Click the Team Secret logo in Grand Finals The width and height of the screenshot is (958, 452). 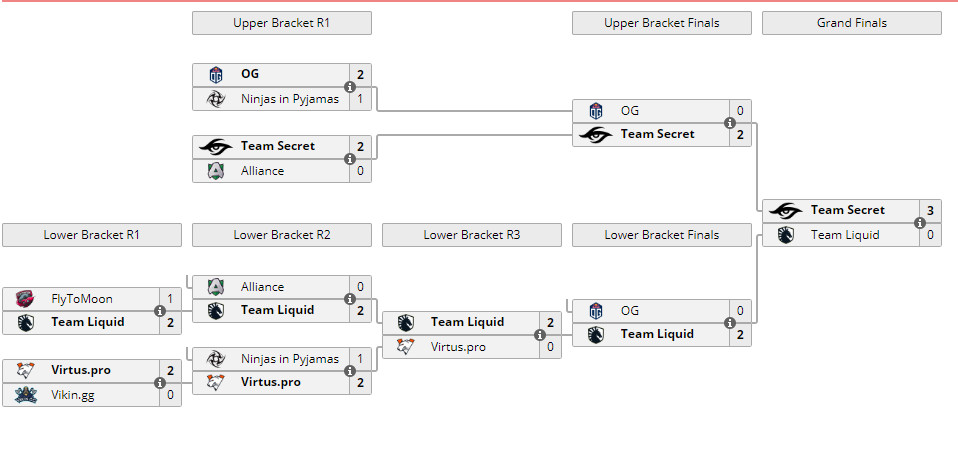(786, 211)
